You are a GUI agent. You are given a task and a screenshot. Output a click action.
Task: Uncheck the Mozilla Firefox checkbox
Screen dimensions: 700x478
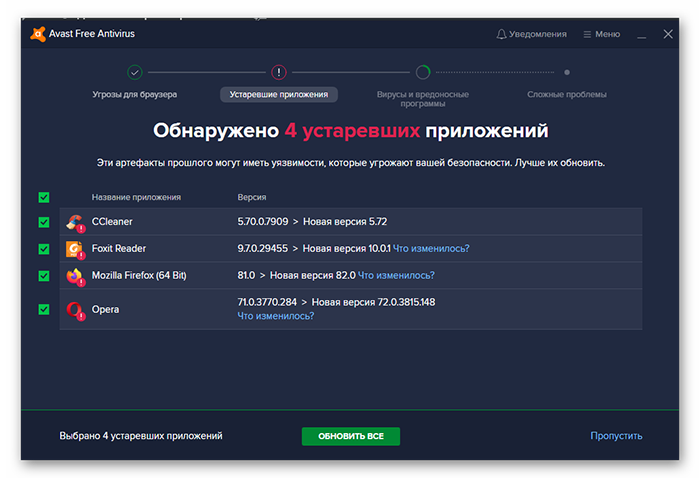44,276
